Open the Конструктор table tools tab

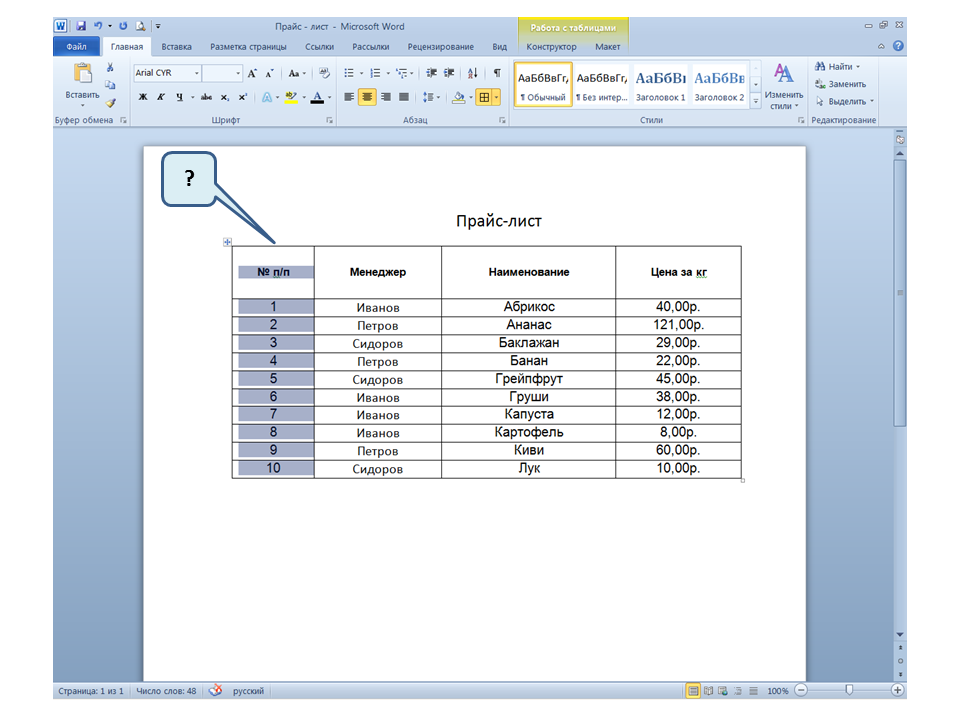(x=551, y=47)
